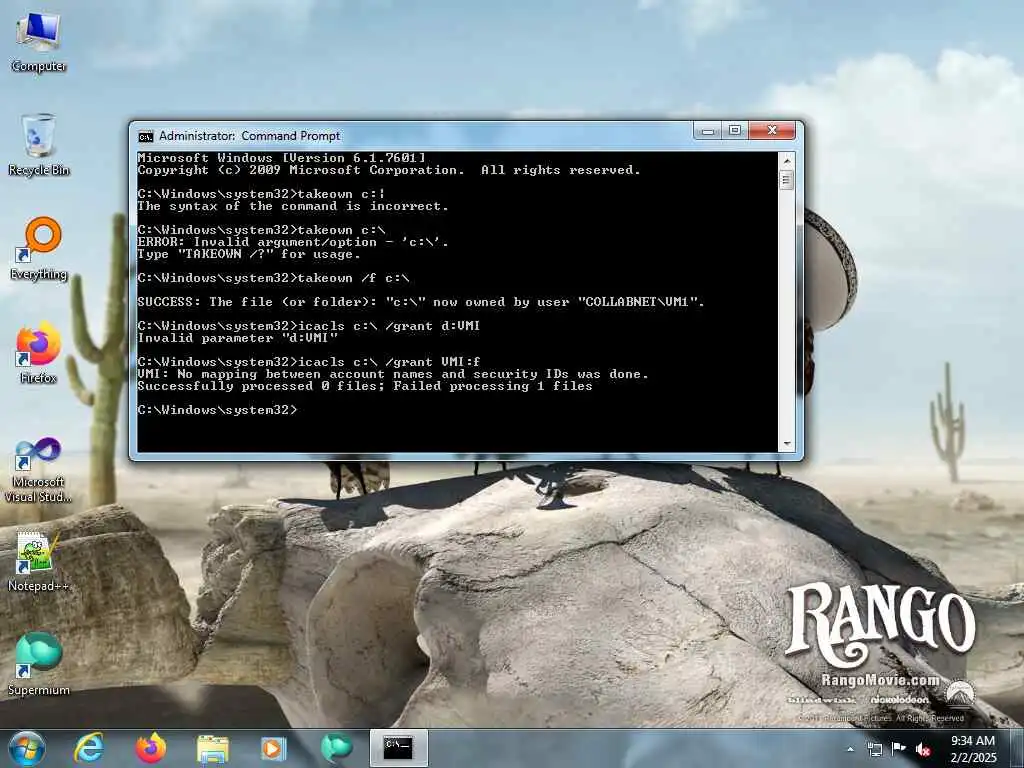Maximize the Command Prompt window
Image resolution: width=1024 pixels, height=768 pixels.
pyautogui.click(x=735, y=131)
